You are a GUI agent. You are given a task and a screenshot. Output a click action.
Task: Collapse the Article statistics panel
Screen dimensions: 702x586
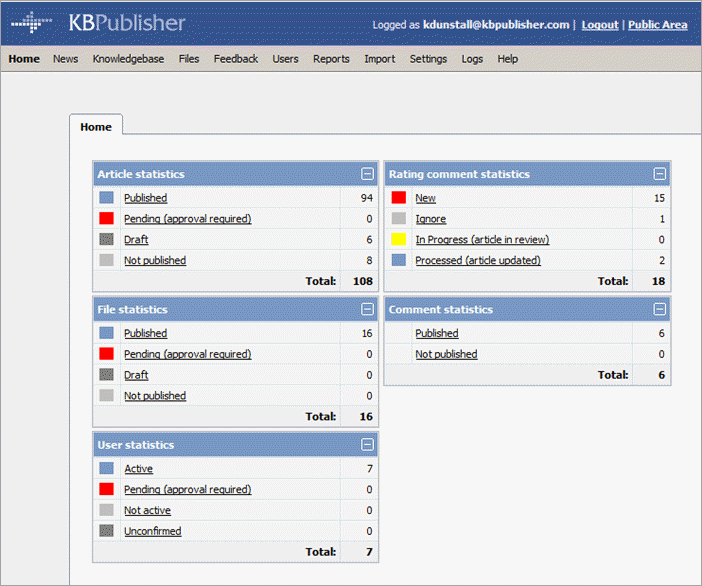pyautogui.click(x=367, y=174)
